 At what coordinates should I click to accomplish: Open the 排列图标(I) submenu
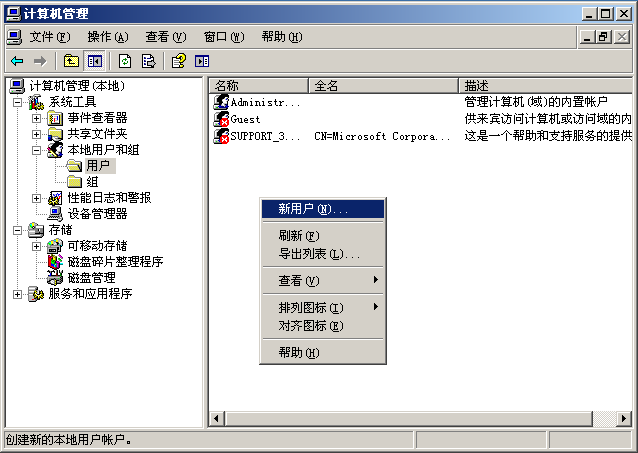tap(323, 307)
